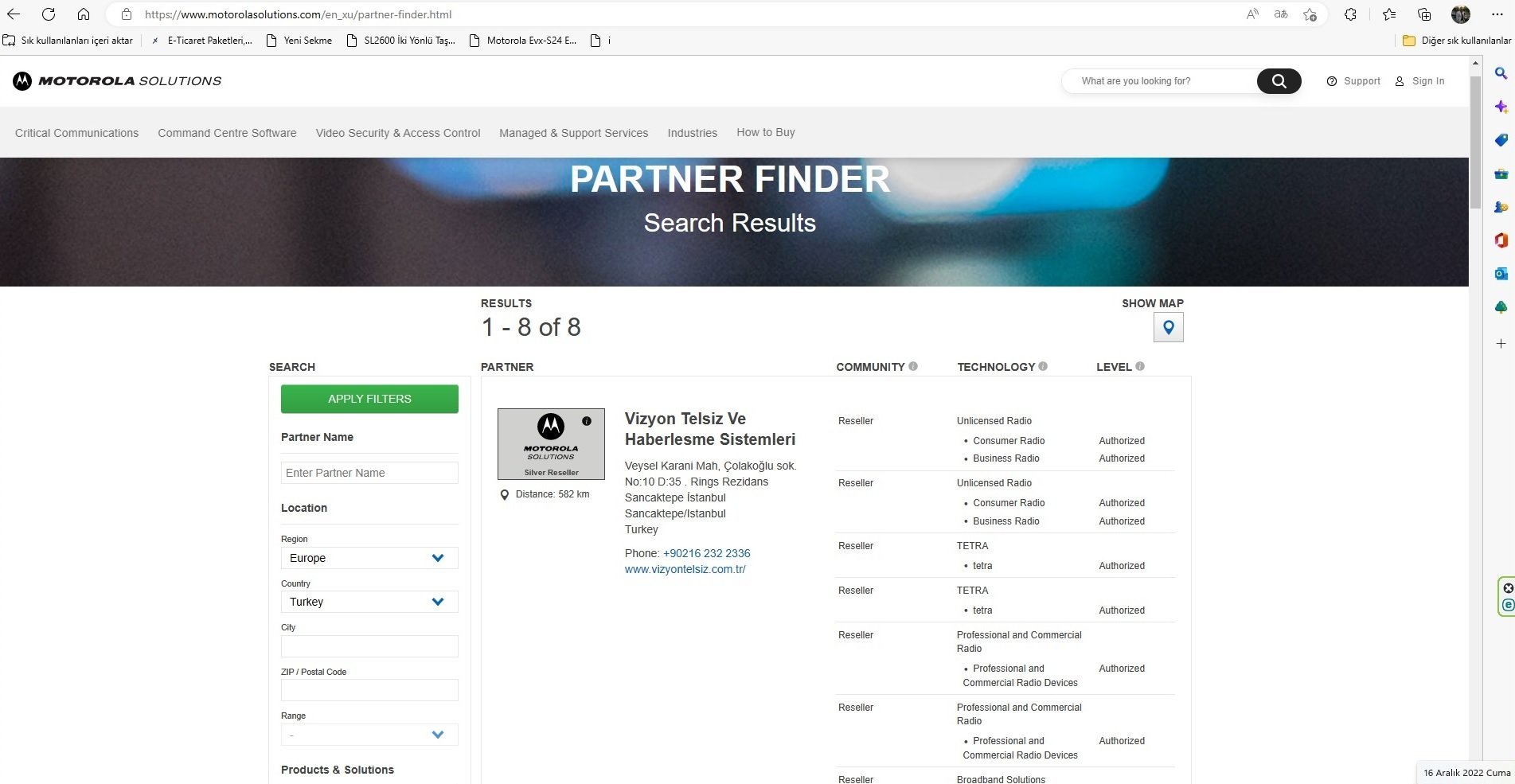Open Motorola Evx-S24 bookmark
The image size is (1515, 784).
pyautogui.click(x=523, y=40)
